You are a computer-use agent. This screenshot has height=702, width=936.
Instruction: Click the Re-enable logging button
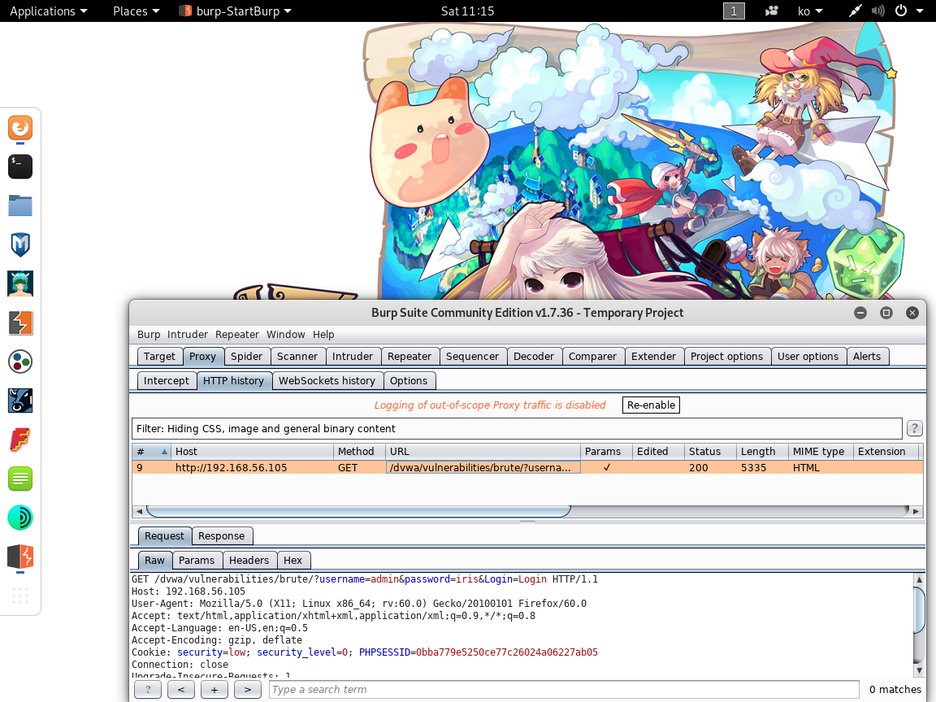651,405
